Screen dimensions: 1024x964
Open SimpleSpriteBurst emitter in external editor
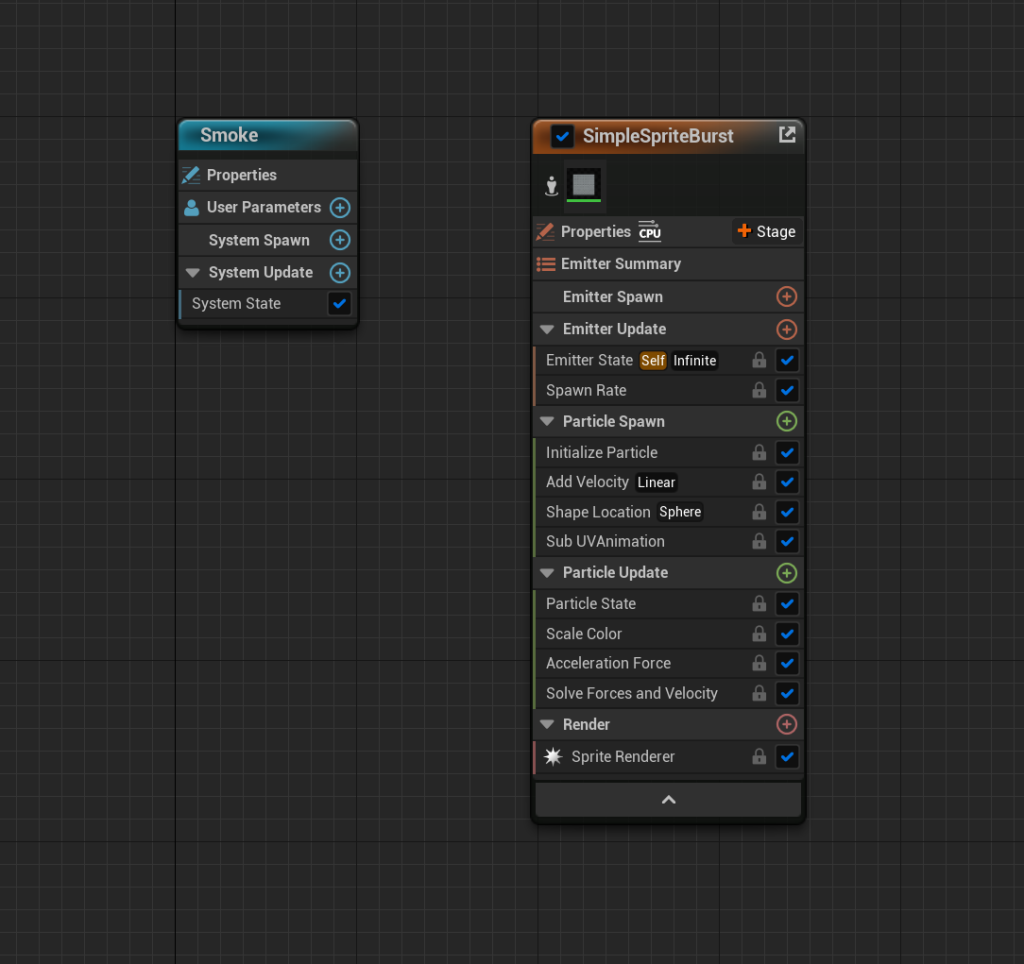pyautogui.click(x=787, y=135)
